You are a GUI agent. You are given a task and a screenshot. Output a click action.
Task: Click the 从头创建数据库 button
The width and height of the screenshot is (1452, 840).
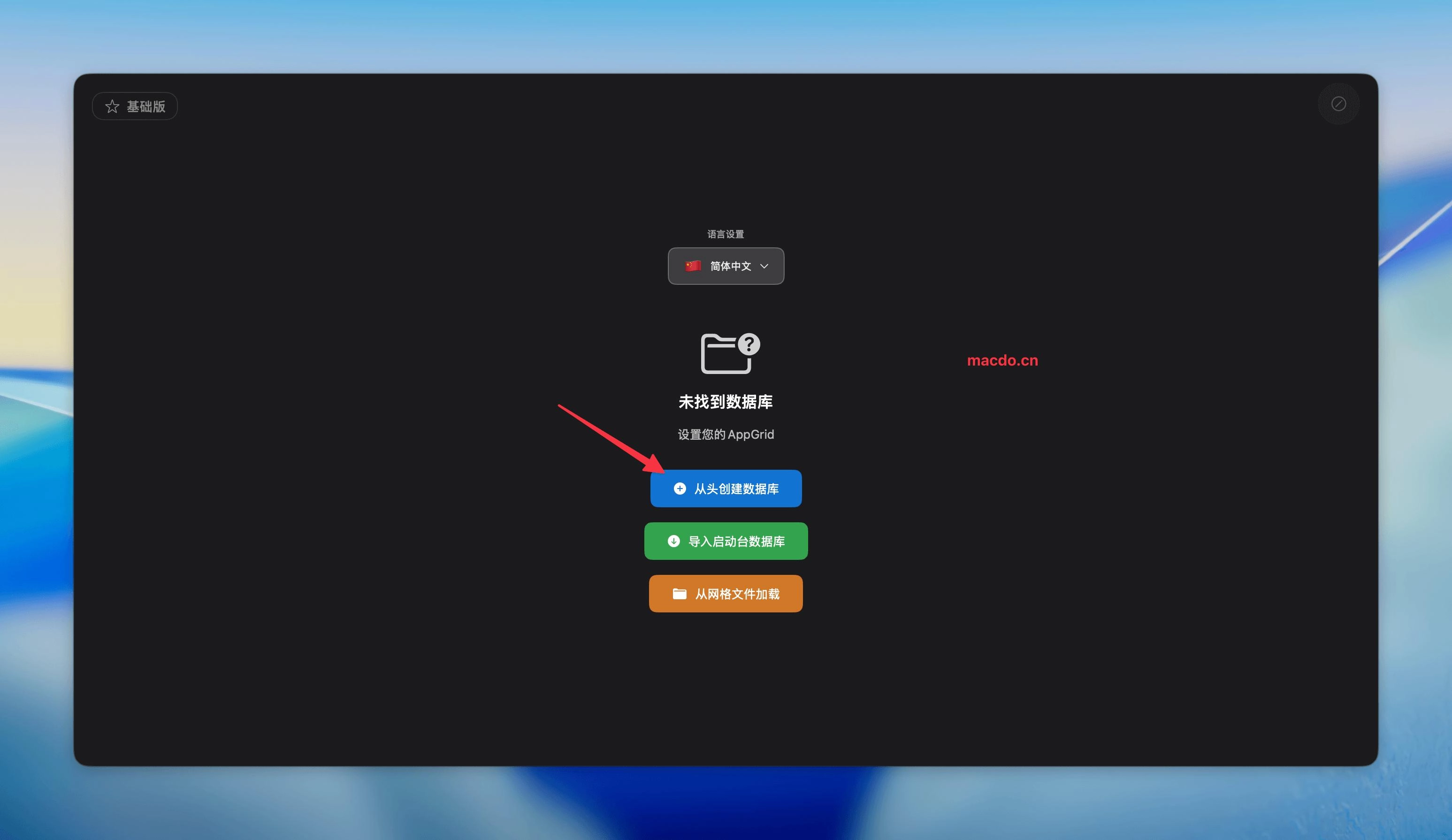[726, 488]
